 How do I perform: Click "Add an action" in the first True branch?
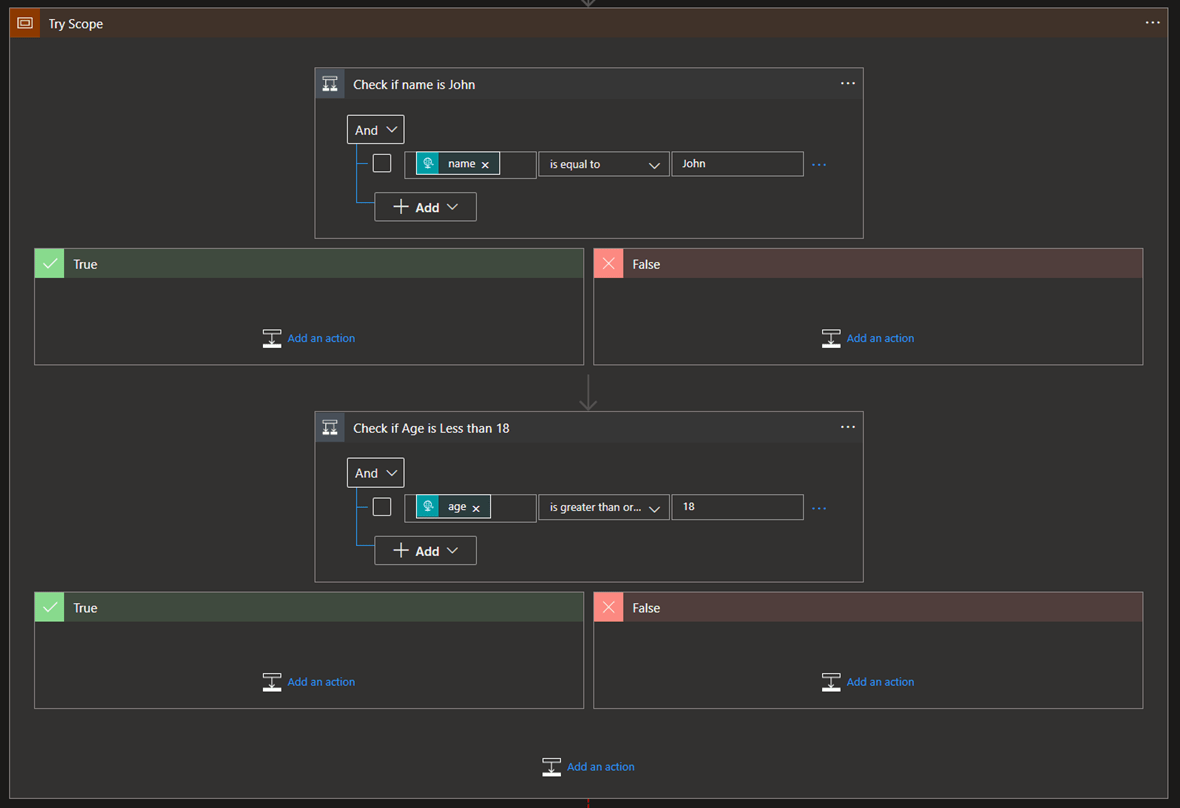click(321, 338)
